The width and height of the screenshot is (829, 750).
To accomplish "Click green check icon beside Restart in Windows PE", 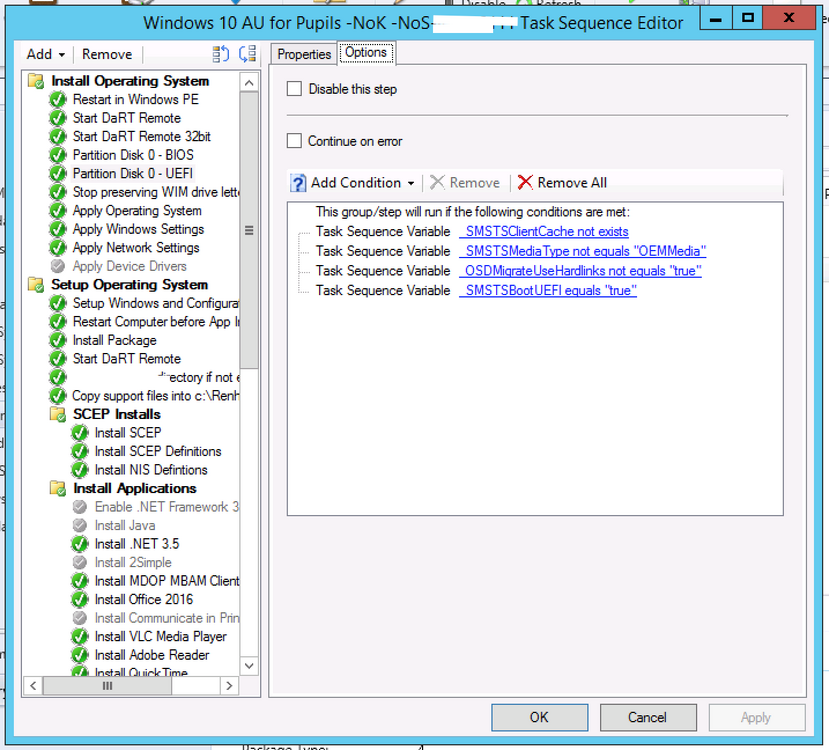I will click(58, 99).
